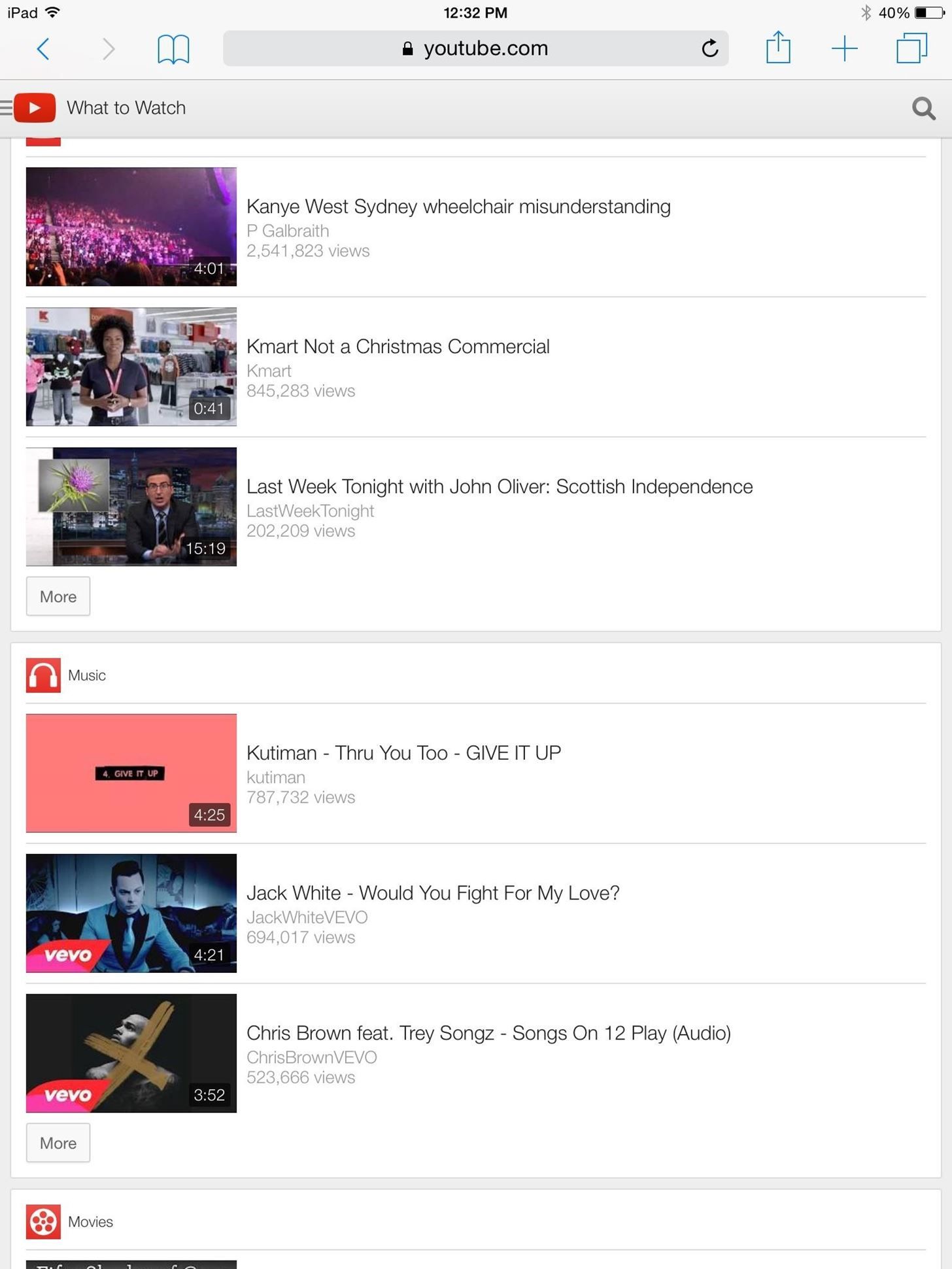This screenshot has width=952, height=1269.
Task: Play the Kutiman GIVE IT UP thumbnail
Action: pyautogui.click(x=131, y=773)
